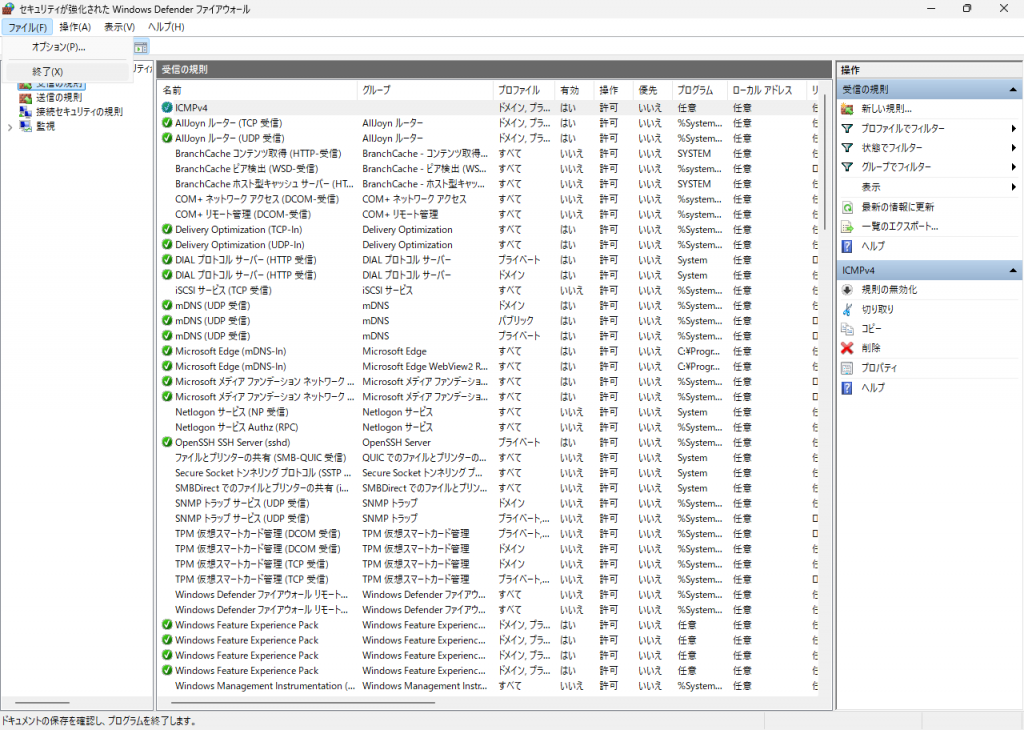Select COM+ ネットワーク アクセス (DCOM-受信) rule
Screen dimensions: 1024x730
pyautogui.click(x=257, y=199)
